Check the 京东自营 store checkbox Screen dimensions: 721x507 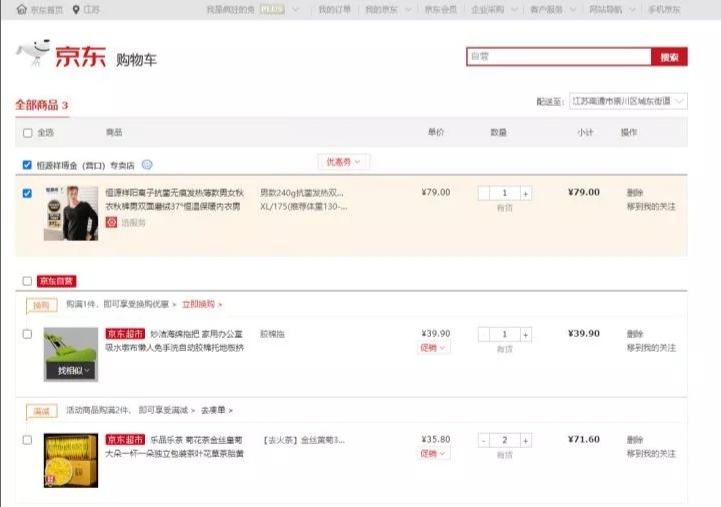pos(28,281)
